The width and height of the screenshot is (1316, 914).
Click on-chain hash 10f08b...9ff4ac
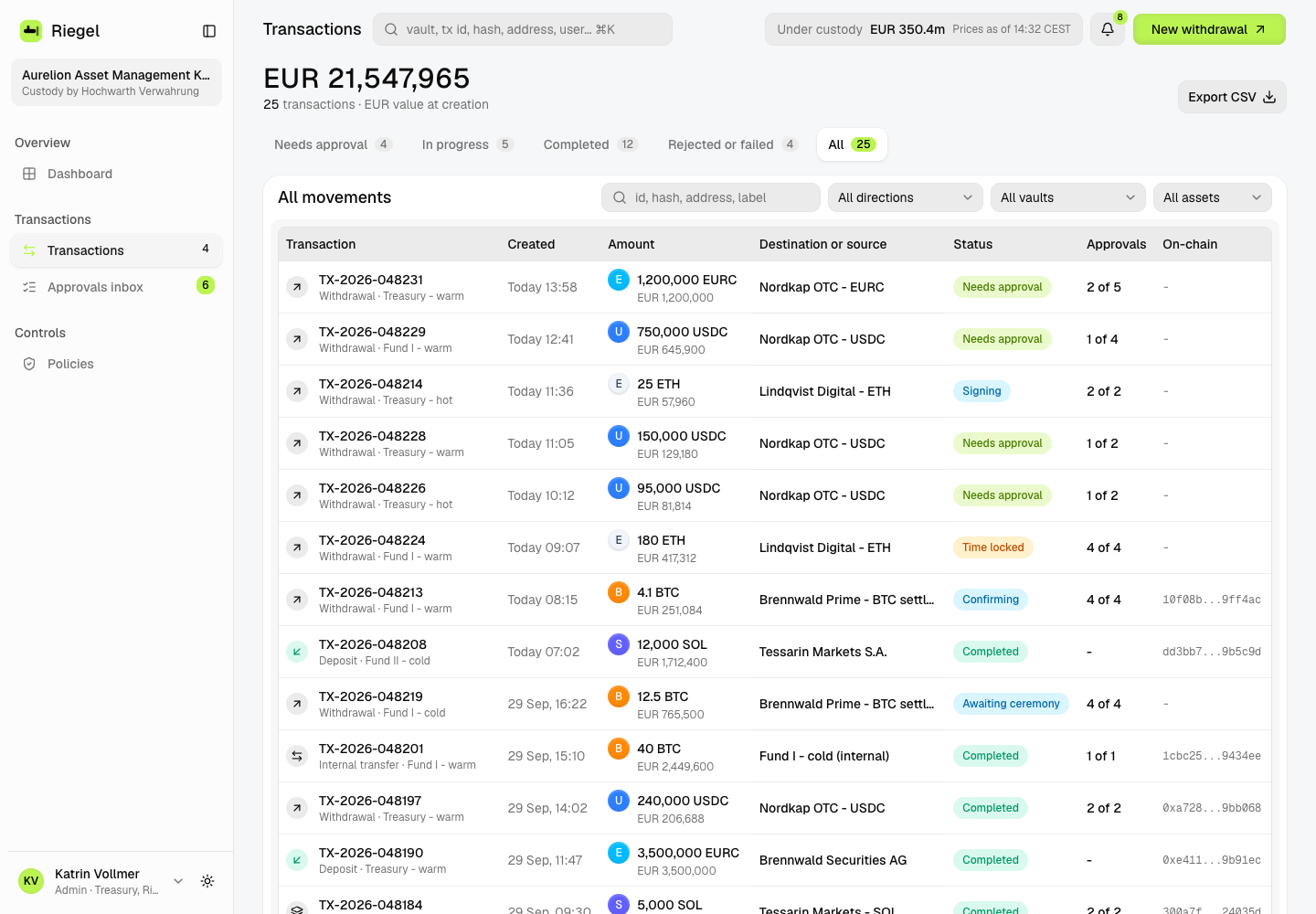point(1212,600)
